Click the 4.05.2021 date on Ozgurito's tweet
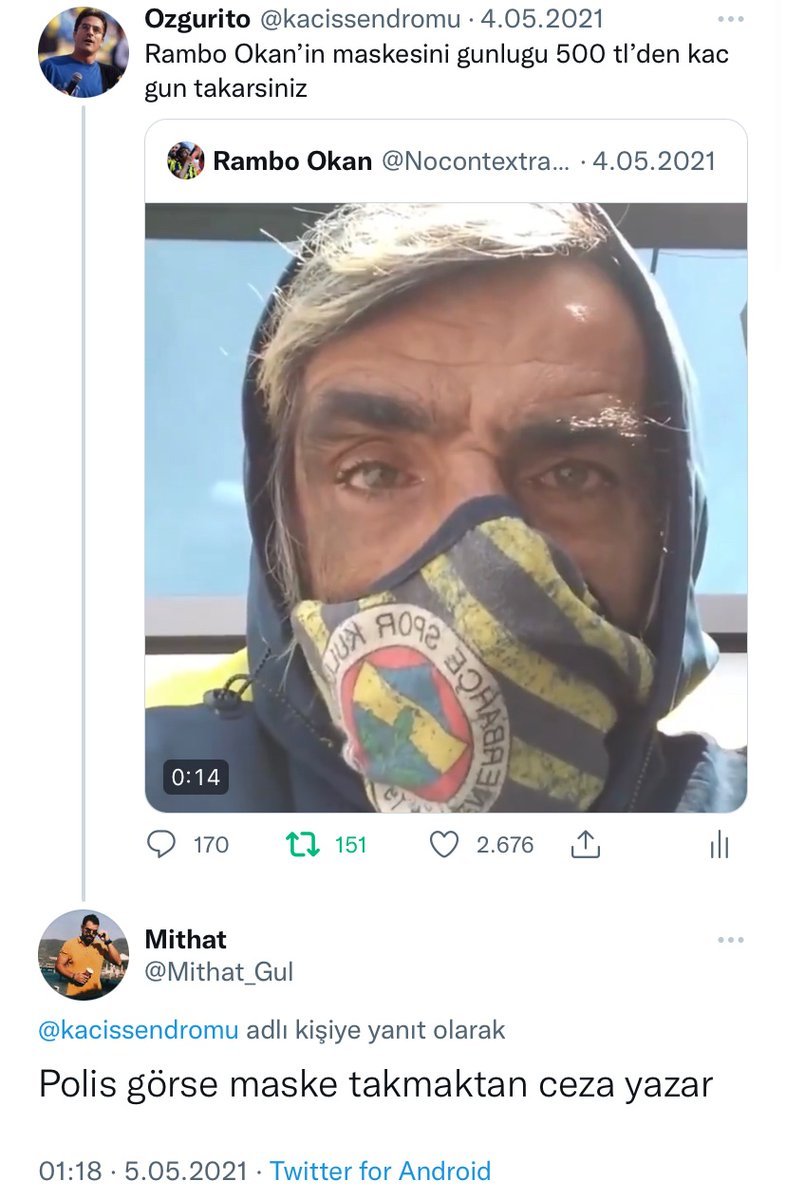 [x=546, y=18]
